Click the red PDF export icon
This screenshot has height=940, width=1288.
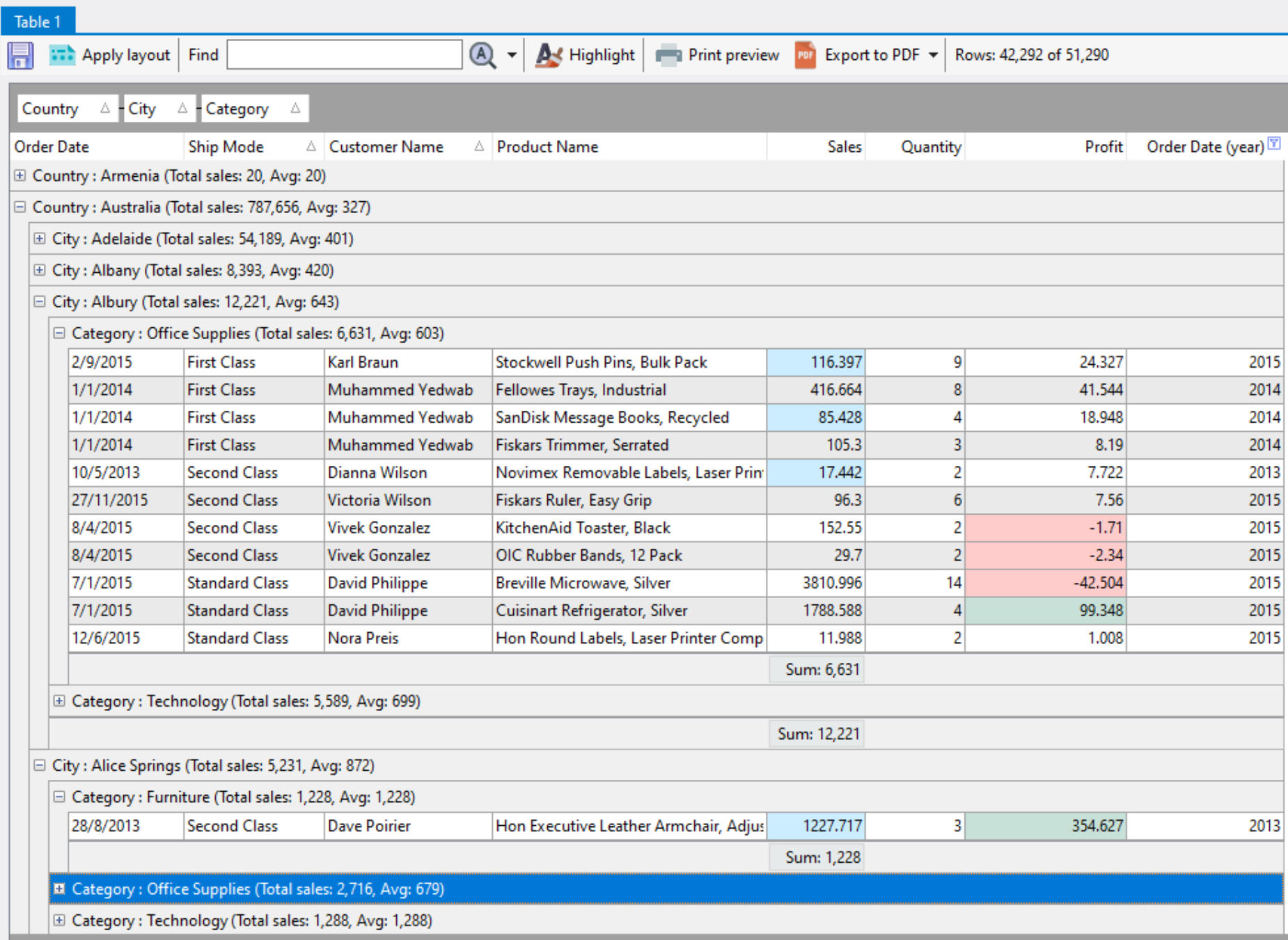805,55
